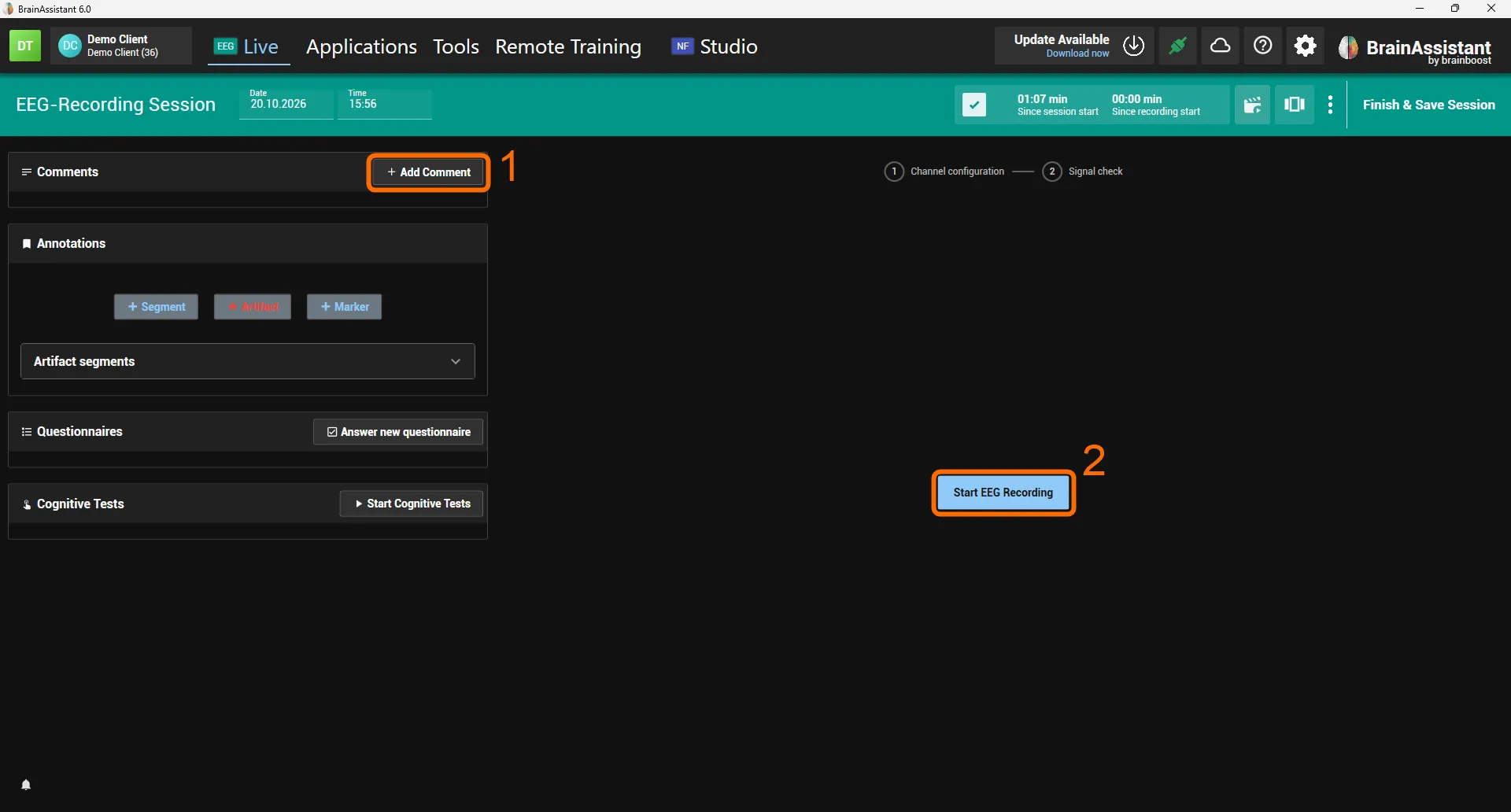Edit the session Time field
Image resolution: width=1511 pixels, height=812 pixels.
point(385,104)
